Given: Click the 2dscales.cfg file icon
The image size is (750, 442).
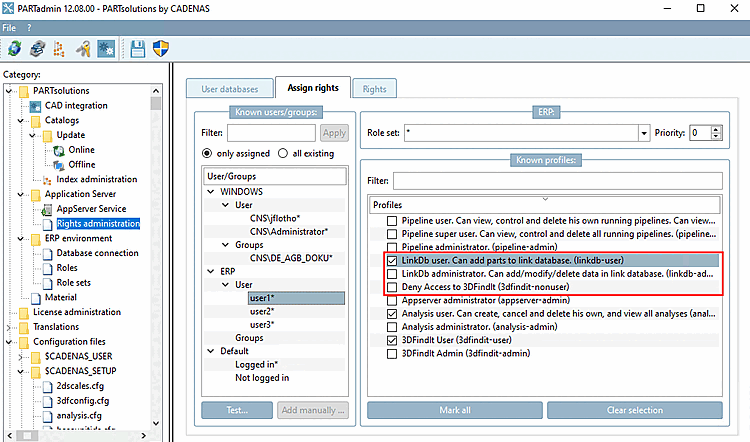Looking at the screenshot, I should [47, 387].
